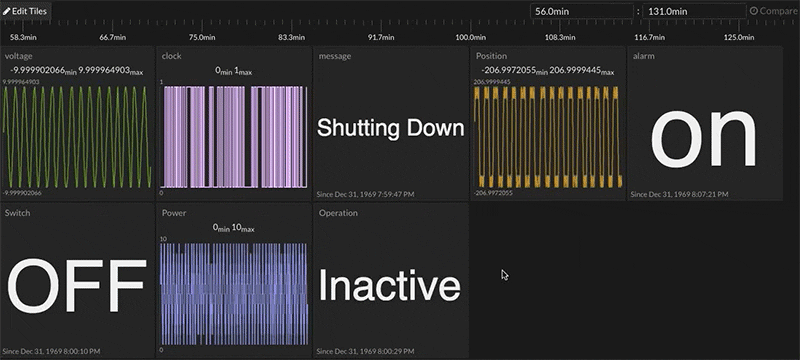Click the 91.7min timeline label
This screenshot has width=800, height=360.
click(381, 37)
